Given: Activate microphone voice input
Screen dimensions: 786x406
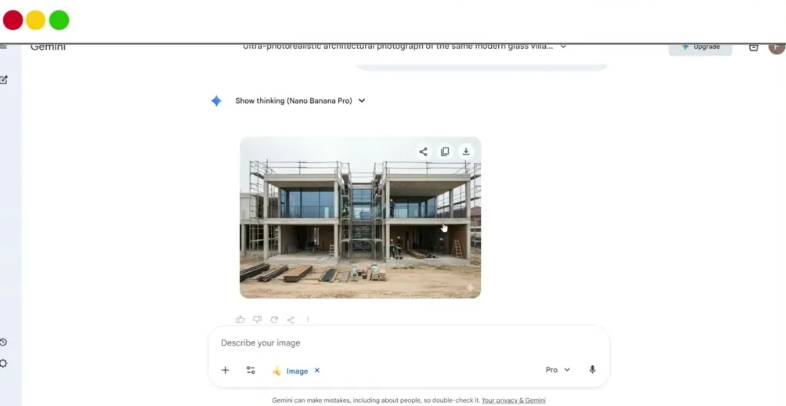Looking at the screenshot, I should (x=592, y=370).
